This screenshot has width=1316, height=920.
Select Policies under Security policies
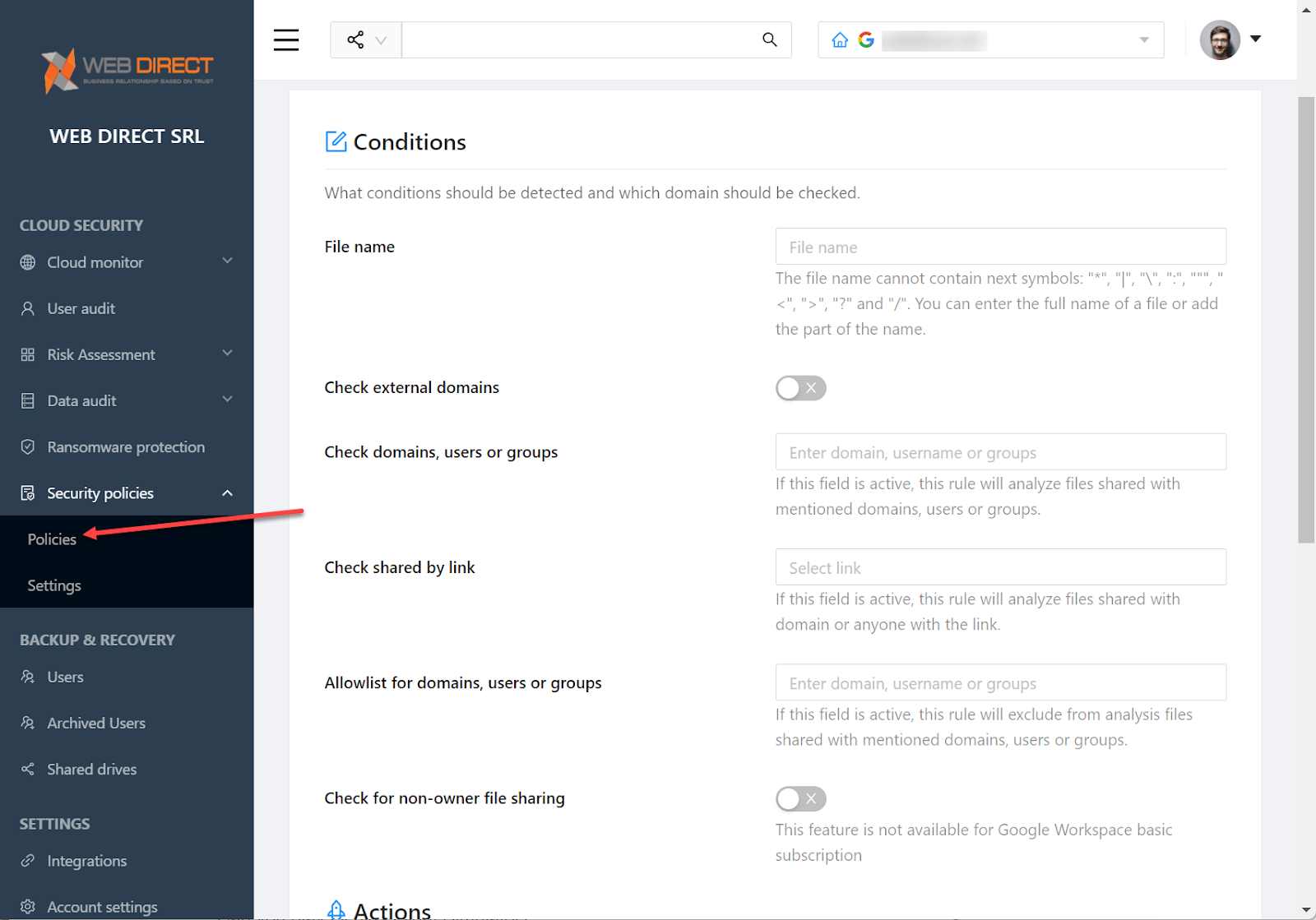point(52,539)
